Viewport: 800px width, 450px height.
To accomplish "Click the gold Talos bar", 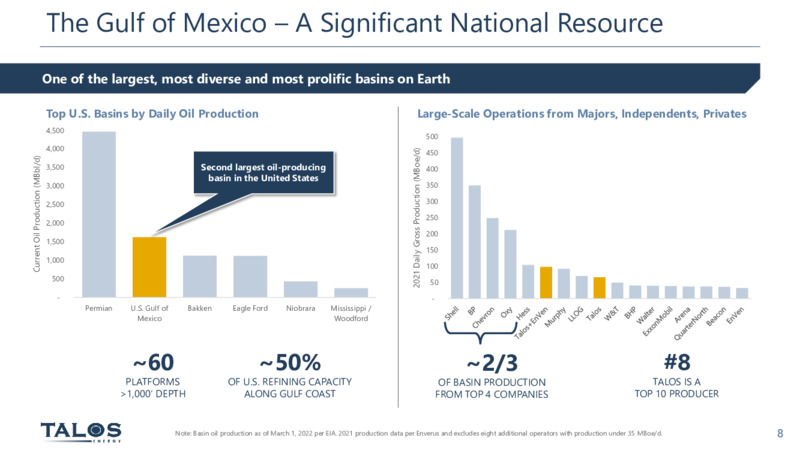I will (x=599, y=288).
